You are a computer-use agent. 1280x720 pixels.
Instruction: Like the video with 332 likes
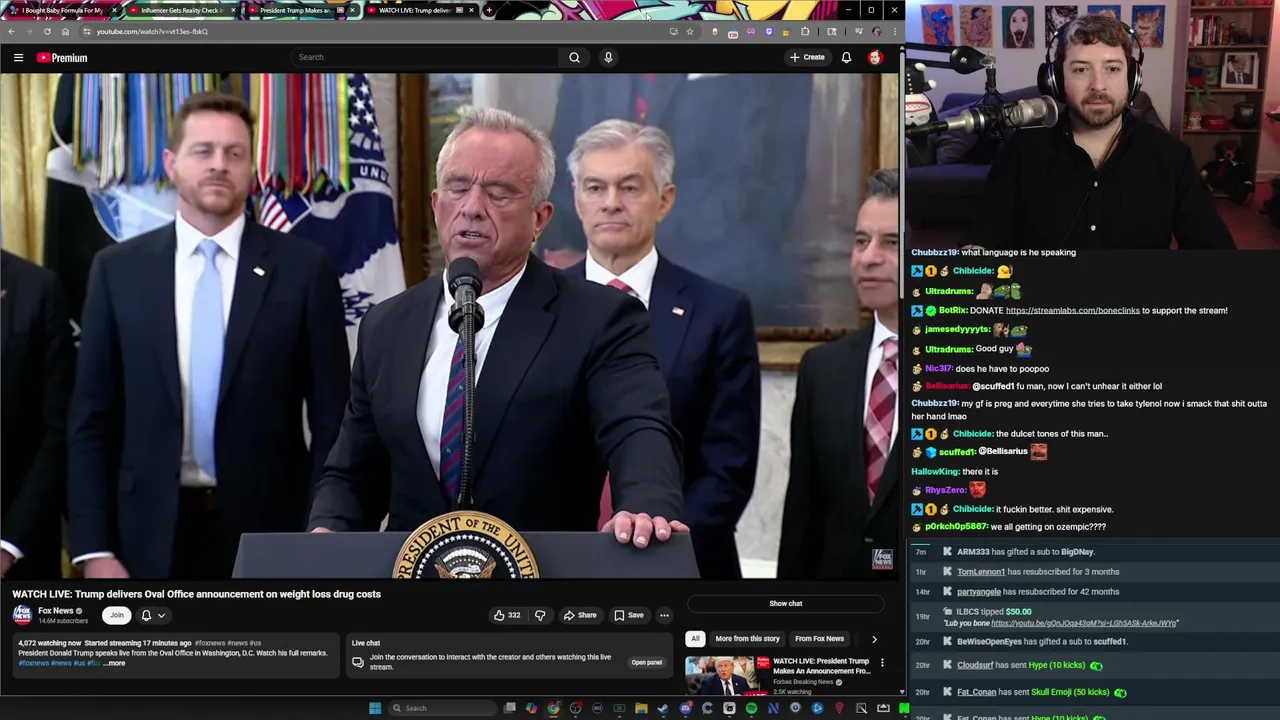(507, 615)
